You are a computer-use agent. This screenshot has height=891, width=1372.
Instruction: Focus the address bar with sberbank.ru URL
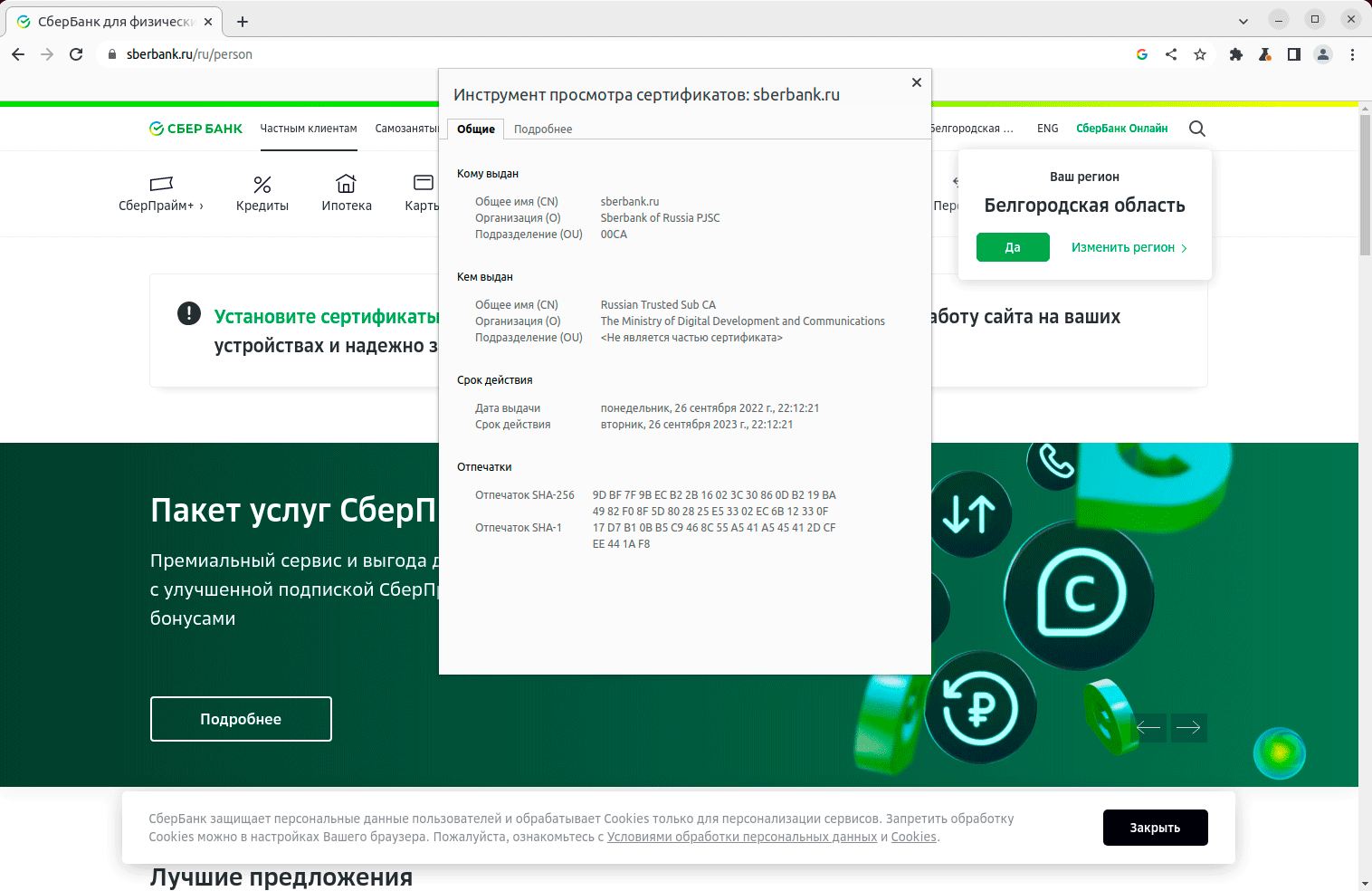tap(615, 54)
